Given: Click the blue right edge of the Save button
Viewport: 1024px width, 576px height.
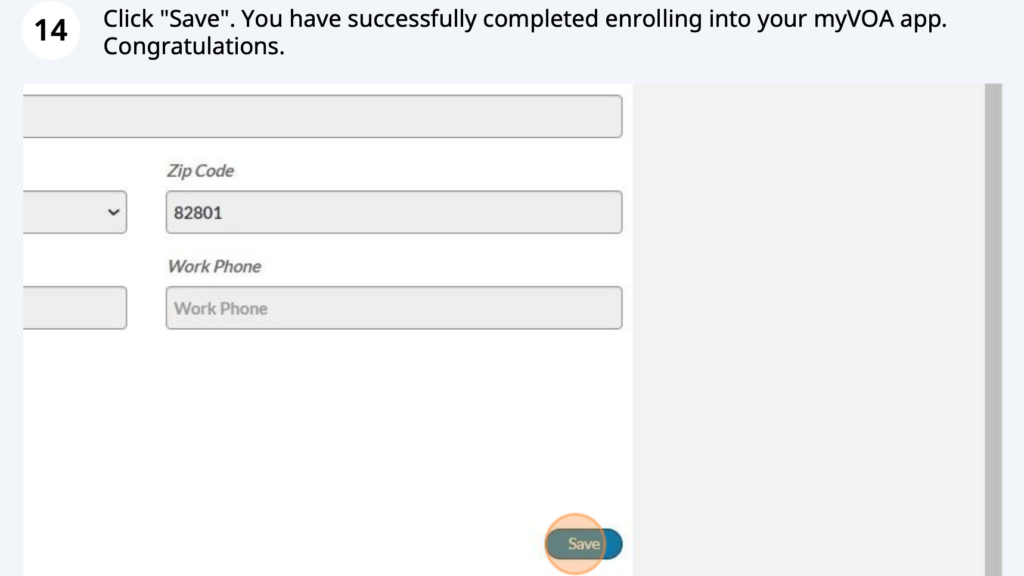Looking at the screenshot, I should 615,544.
